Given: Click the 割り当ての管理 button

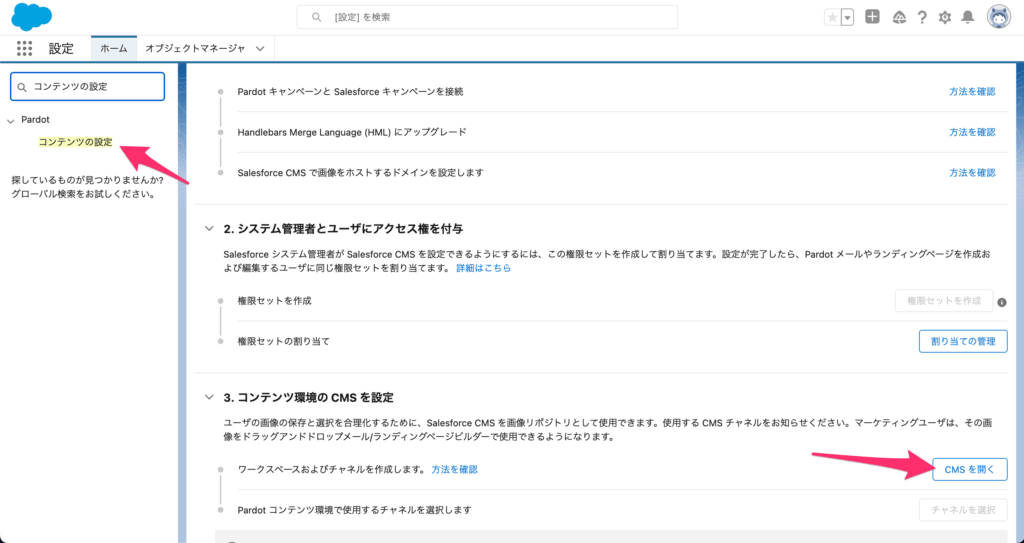Looking at the screenshot, I should tap(963, 341).
